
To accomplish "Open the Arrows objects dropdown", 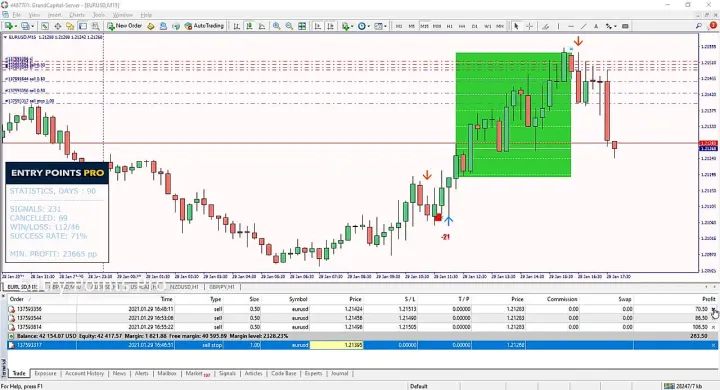I will [611, 26].
